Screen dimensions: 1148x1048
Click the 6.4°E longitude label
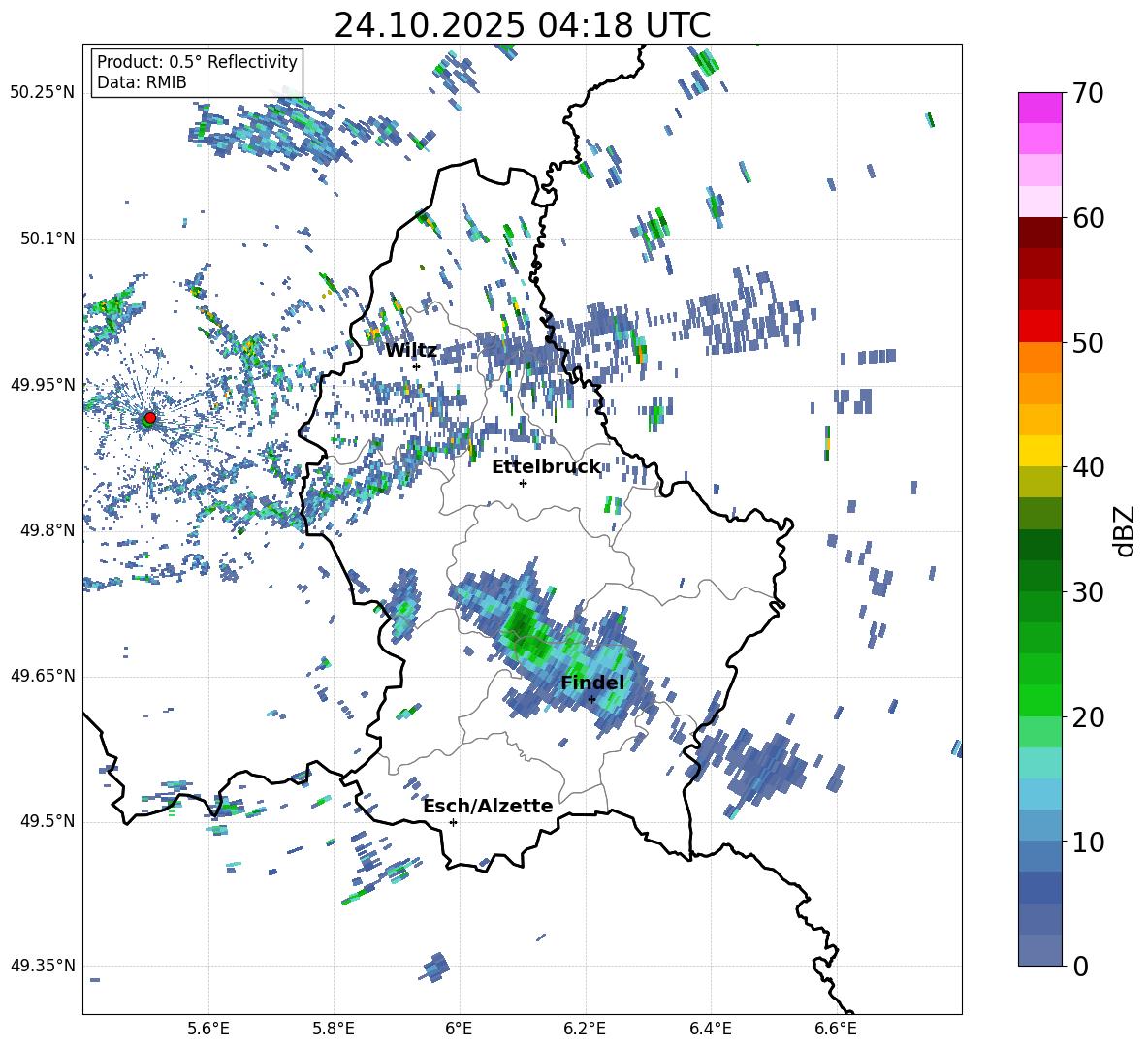click(x=710, y=1029)
